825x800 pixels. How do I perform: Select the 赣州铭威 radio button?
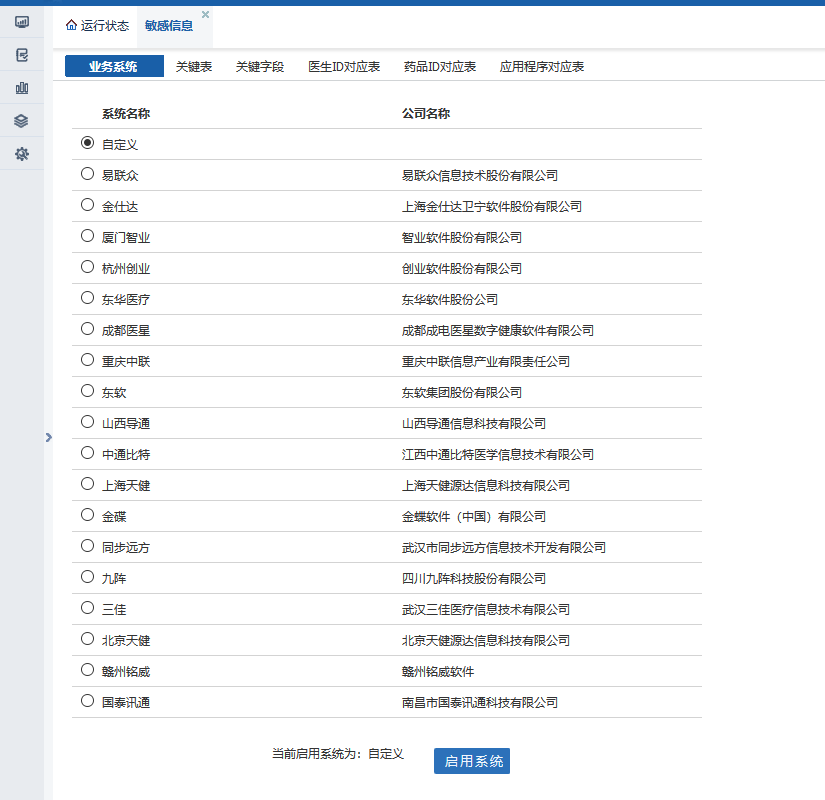coord(87,671)
